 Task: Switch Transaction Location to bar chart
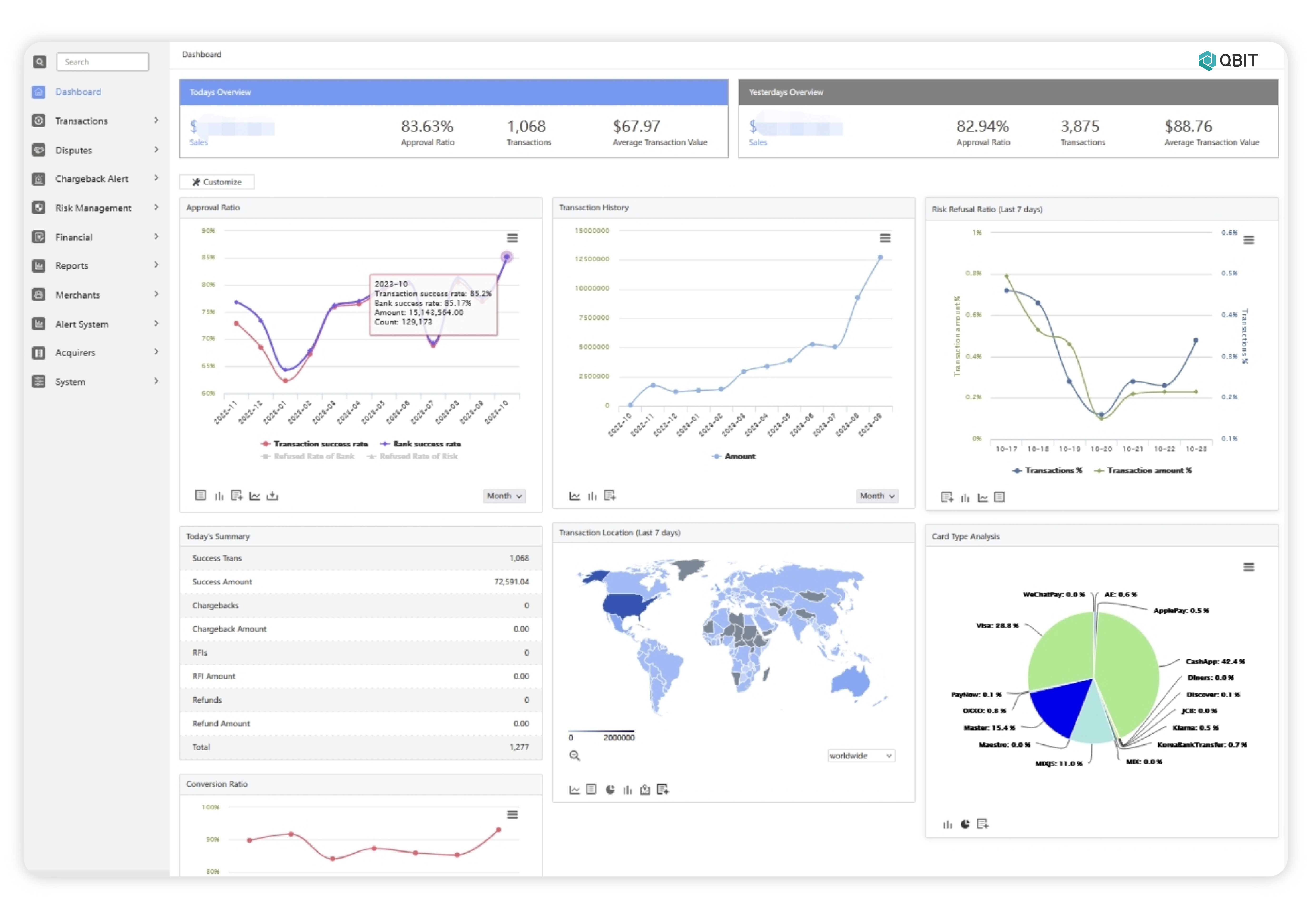628,790
